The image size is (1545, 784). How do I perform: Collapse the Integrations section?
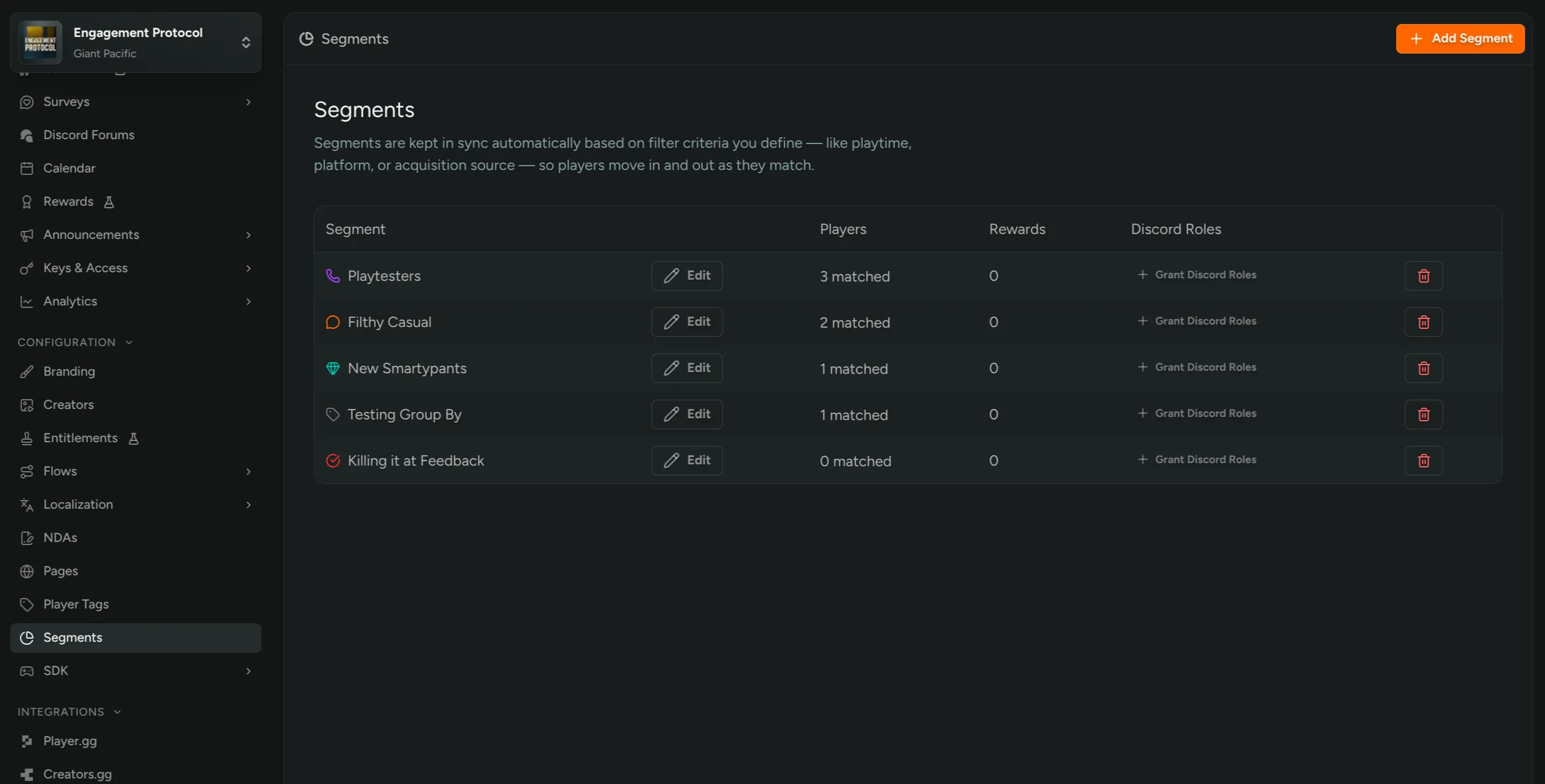(69, 712)
